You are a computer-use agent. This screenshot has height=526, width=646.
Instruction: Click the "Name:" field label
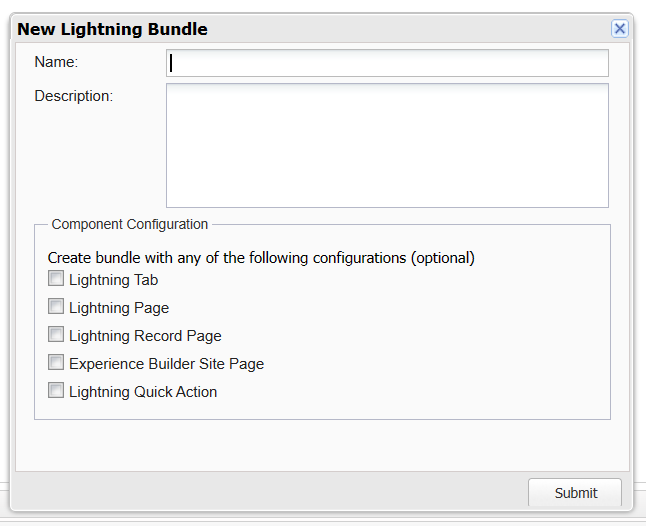pyautogui.click(x=56, y=62)
